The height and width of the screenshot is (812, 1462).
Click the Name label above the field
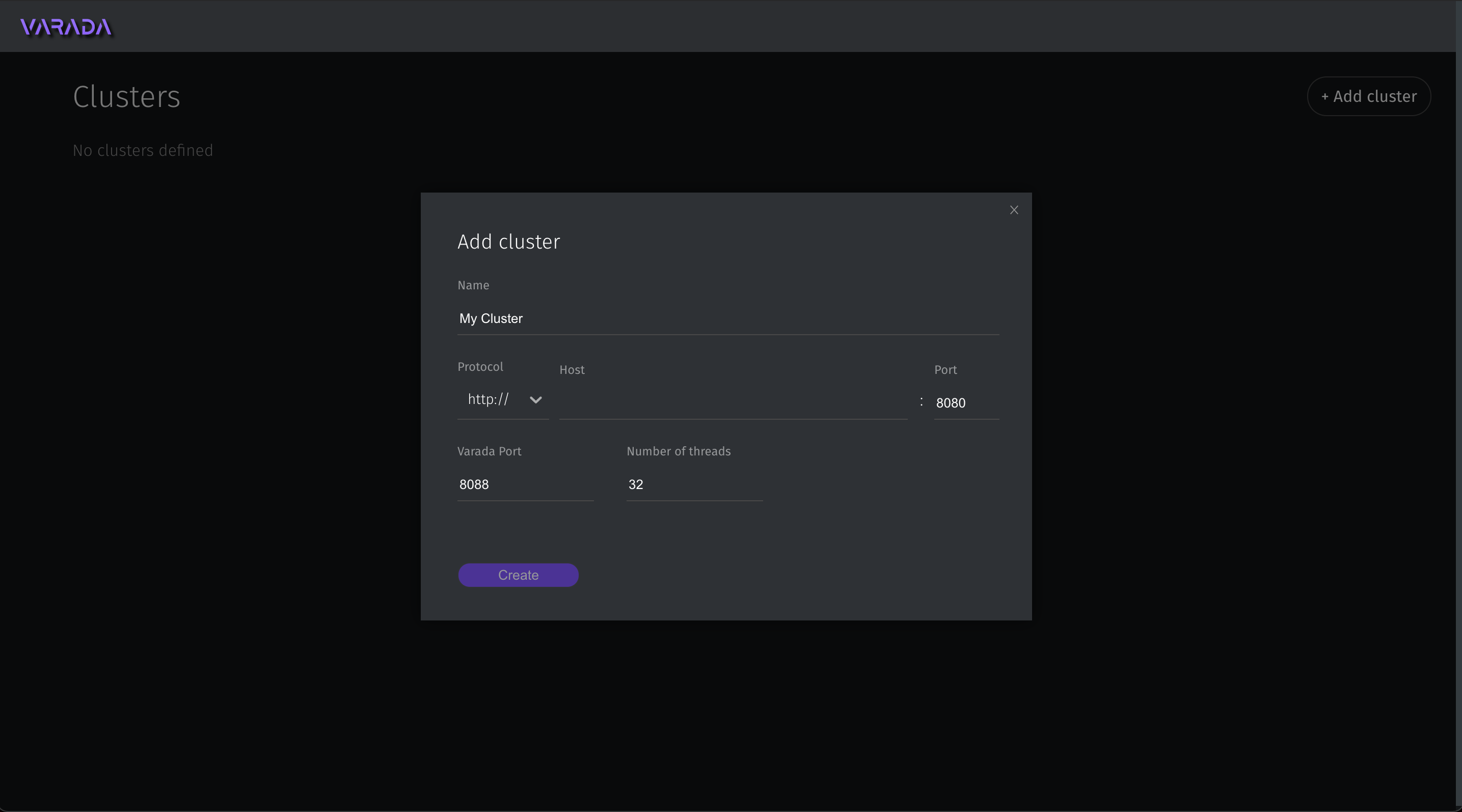[473, 285]
